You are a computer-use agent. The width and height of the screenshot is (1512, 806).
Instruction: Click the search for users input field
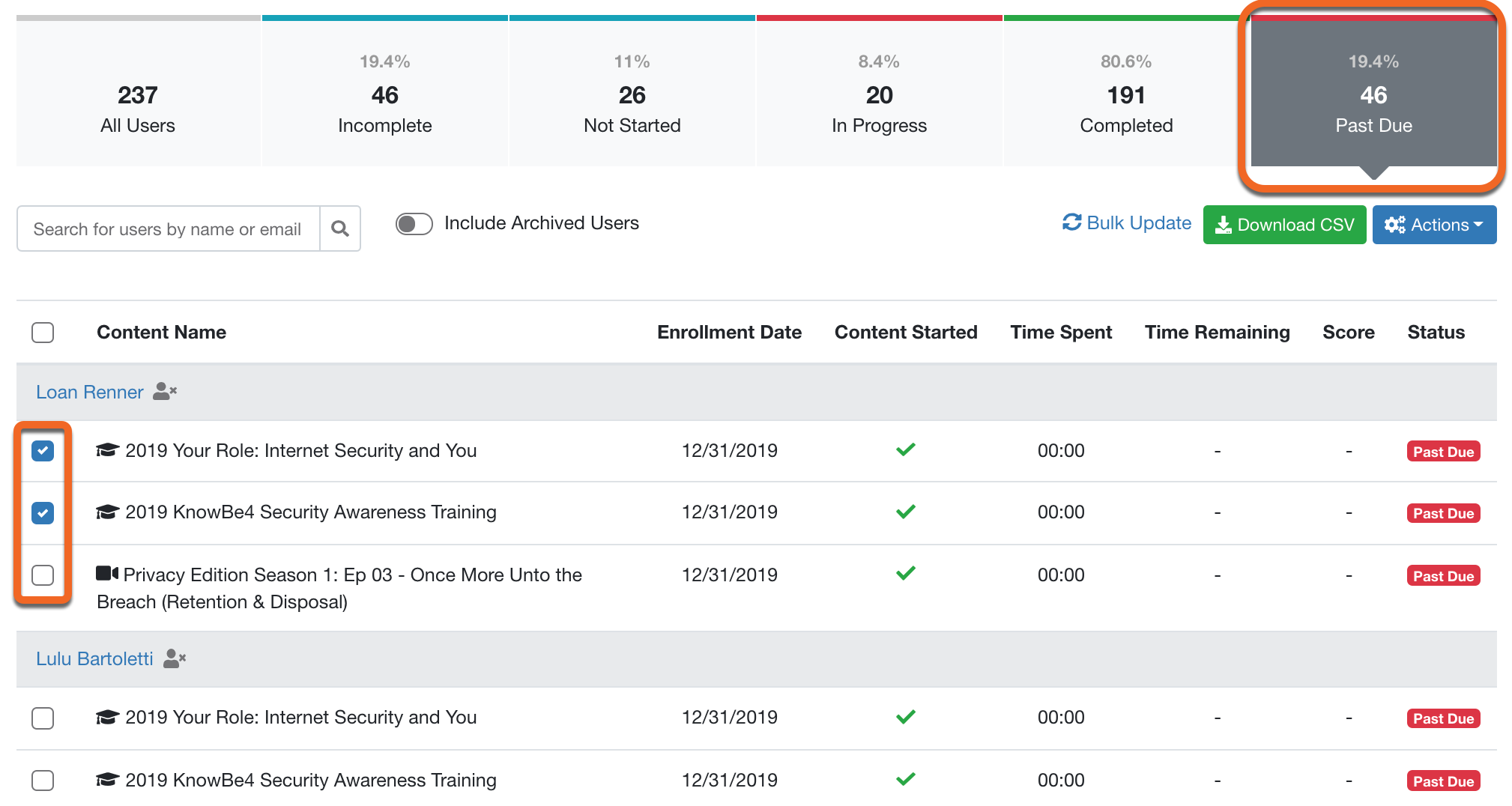(x=169, y=228)
